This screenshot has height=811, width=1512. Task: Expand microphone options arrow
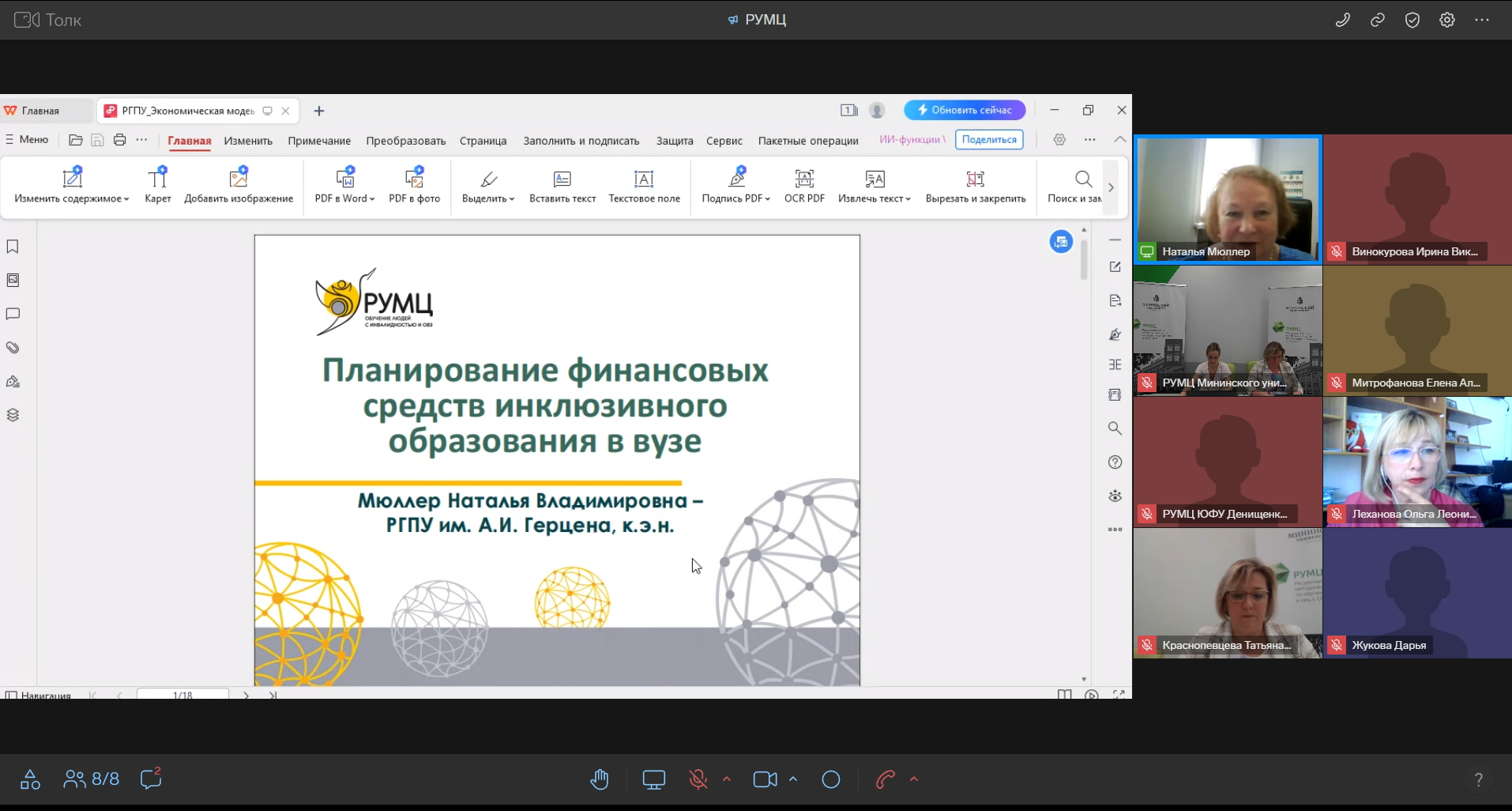point(727,779)
